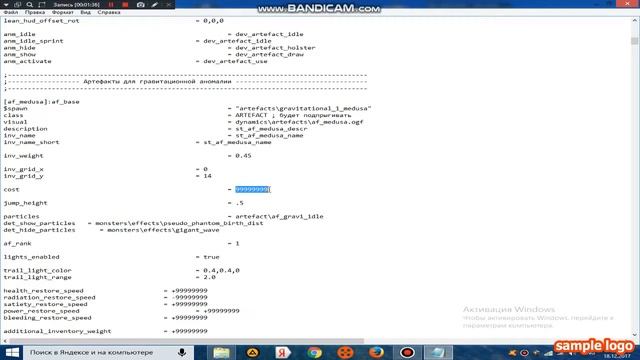Open File Explorer from the taskbar
The image size is (640, 360).
pos(221,352)
